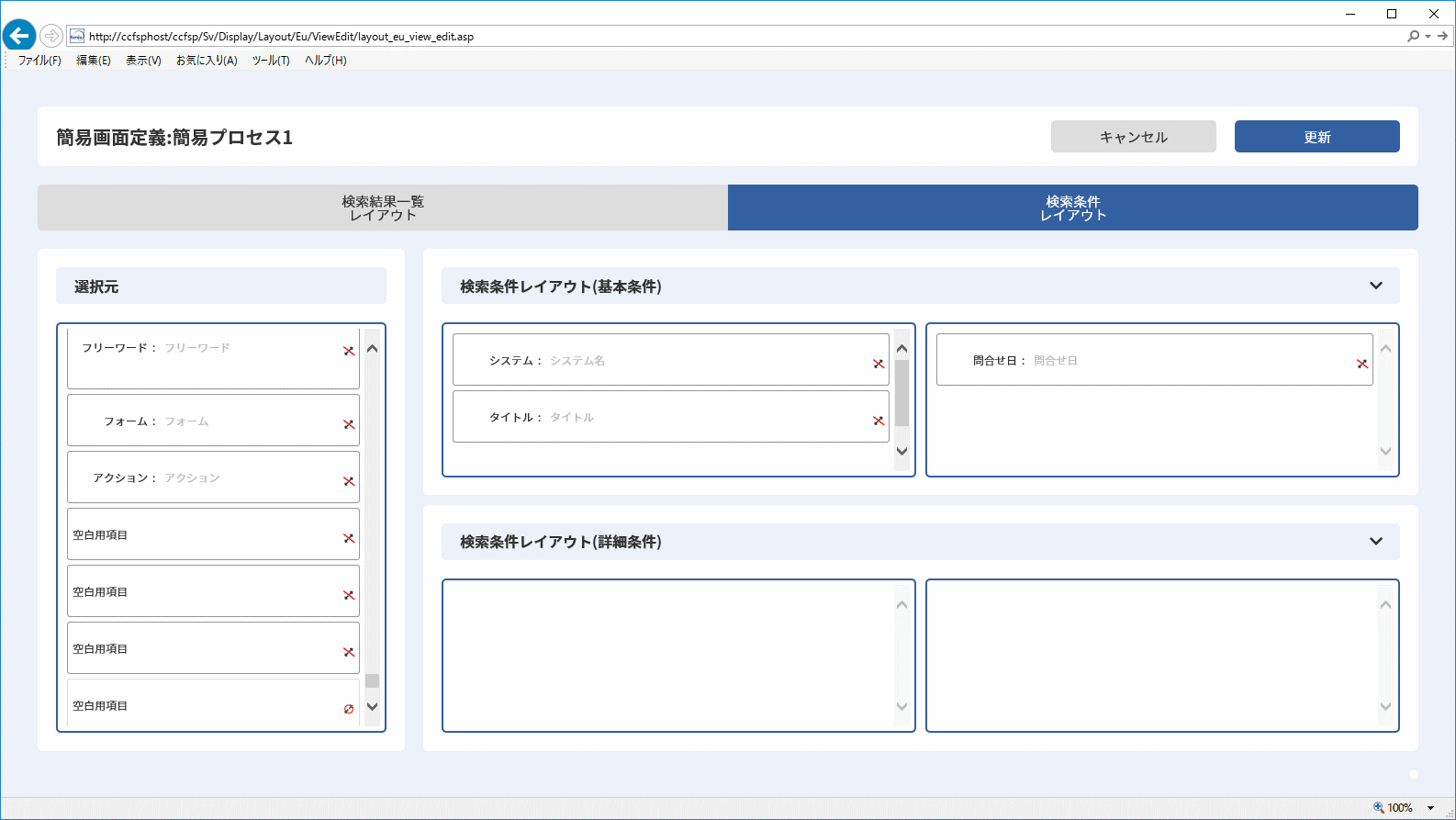Switch to the 検索結果一覧 レイアウト tab
Screen dimensions: 1456x820
pyautogui.click(x=383, y=208)
